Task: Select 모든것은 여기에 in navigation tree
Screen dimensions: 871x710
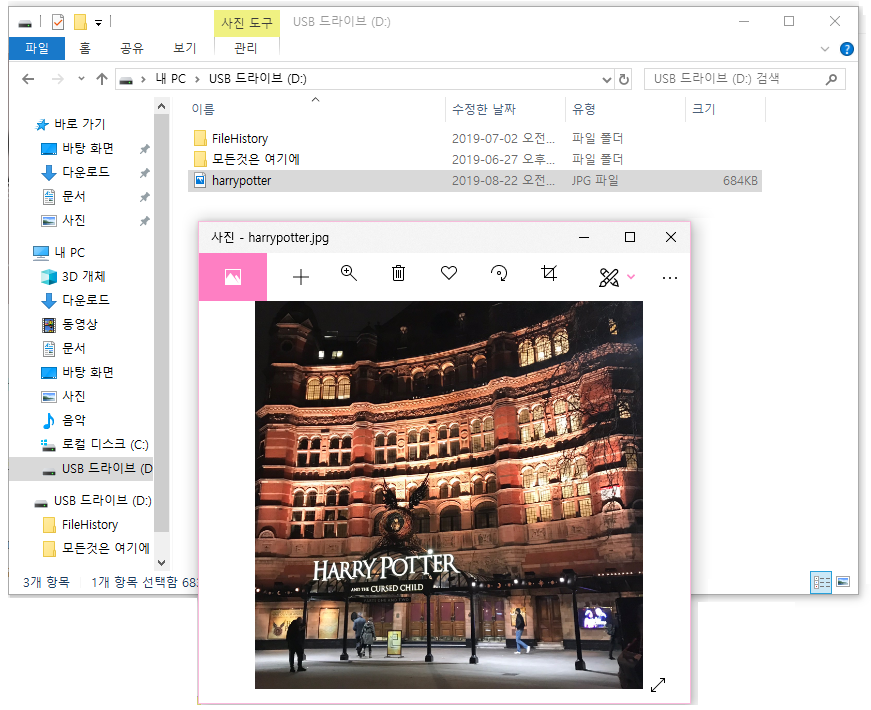Action: [106, 548]
